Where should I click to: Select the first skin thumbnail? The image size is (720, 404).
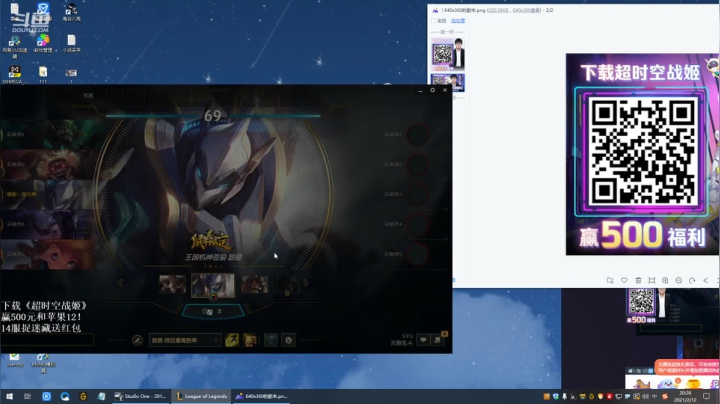pyautogui.click(x=173, y=284)
